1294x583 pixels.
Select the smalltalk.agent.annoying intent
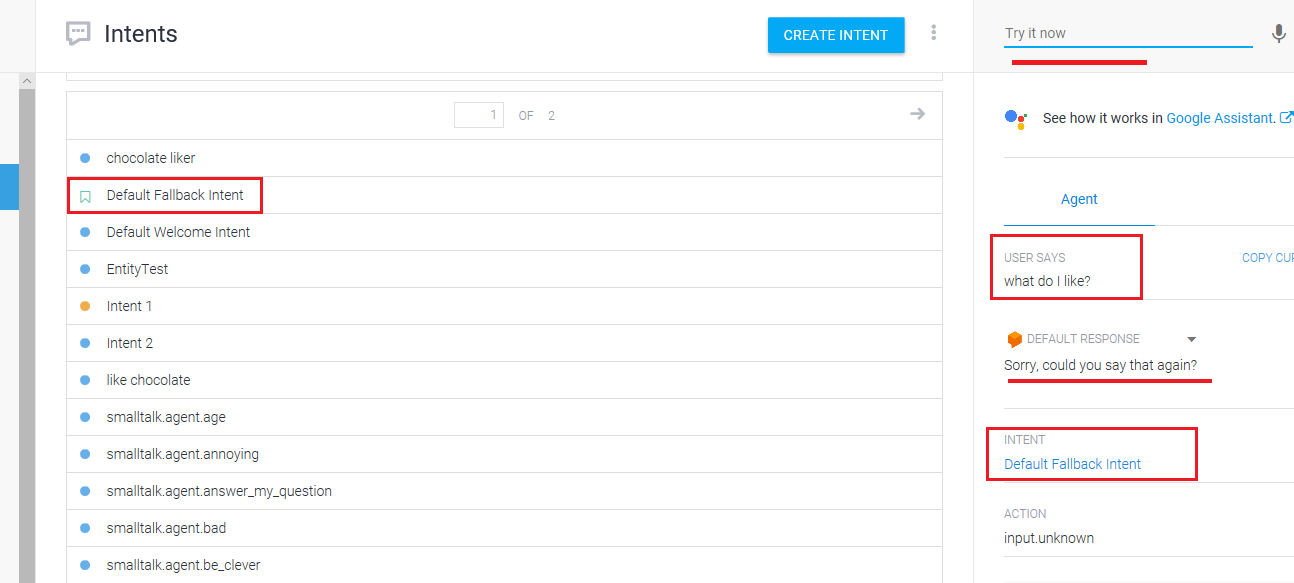point(182,454)
